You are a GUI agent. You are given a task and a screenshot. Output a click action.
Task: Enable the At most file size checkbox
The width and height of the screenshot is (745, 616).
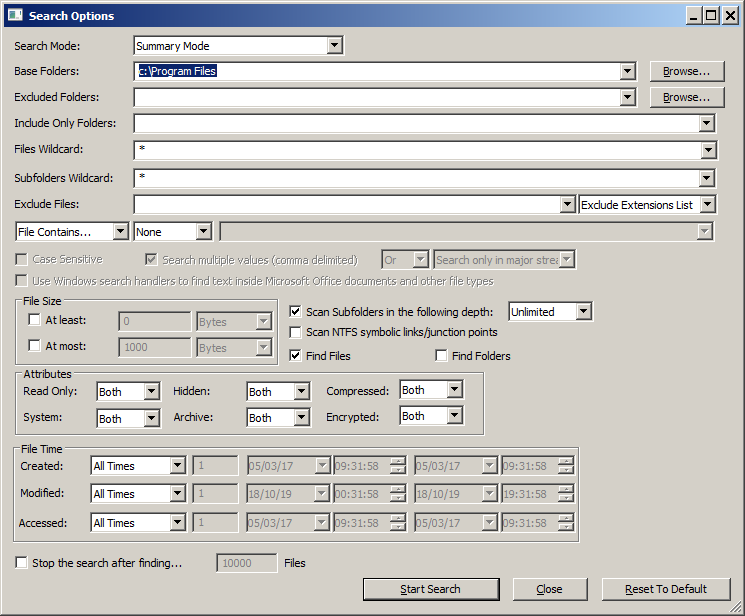(x=35, y=346)
